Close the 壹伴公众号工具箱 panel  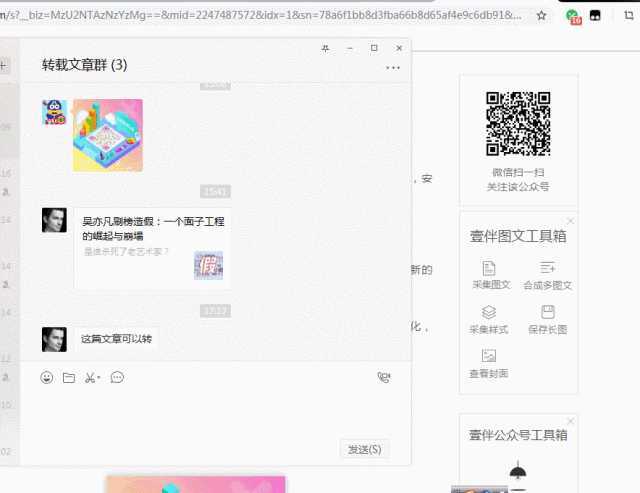571,421
